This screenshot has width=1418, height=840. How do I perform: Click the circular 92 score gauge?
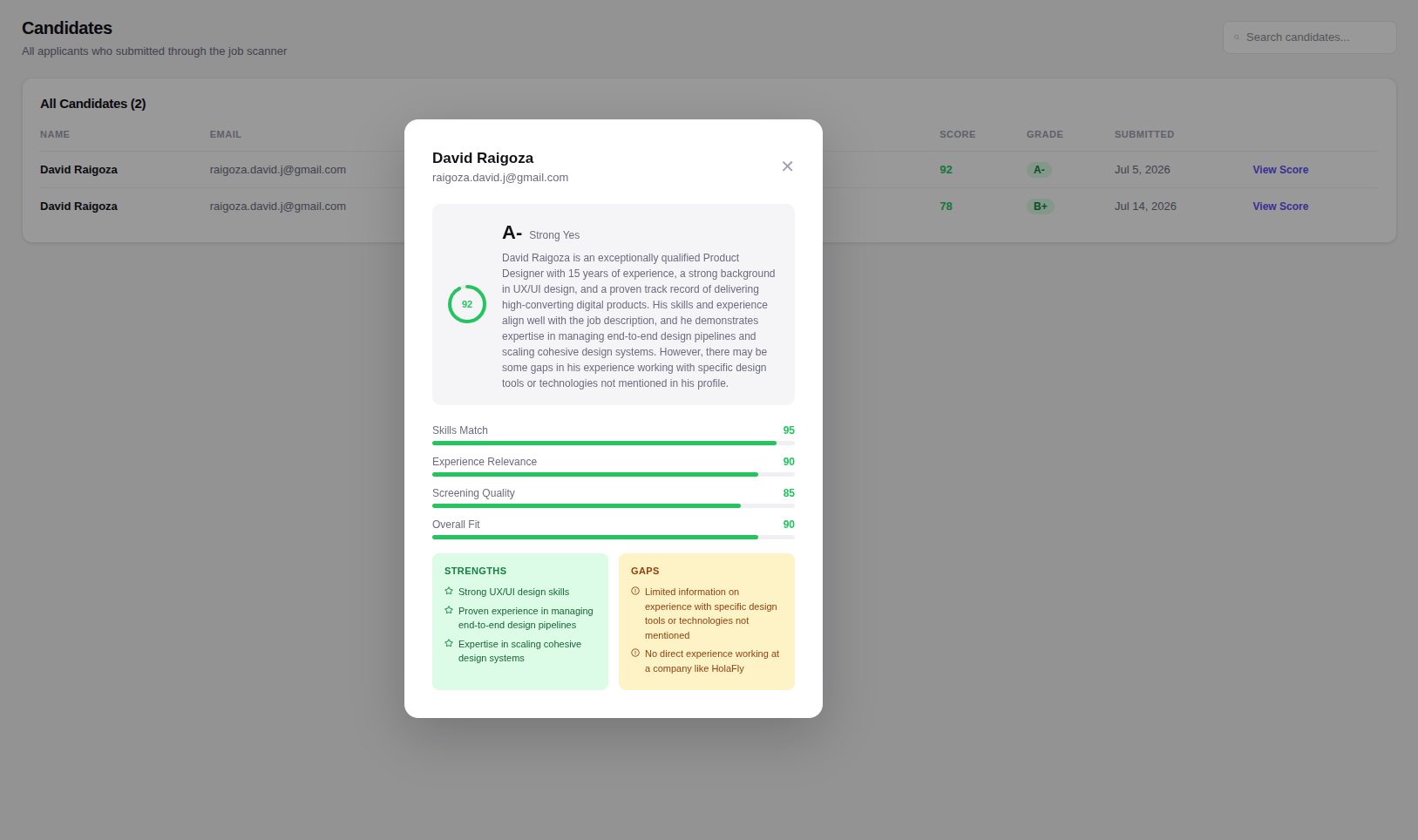click(467, 304)
